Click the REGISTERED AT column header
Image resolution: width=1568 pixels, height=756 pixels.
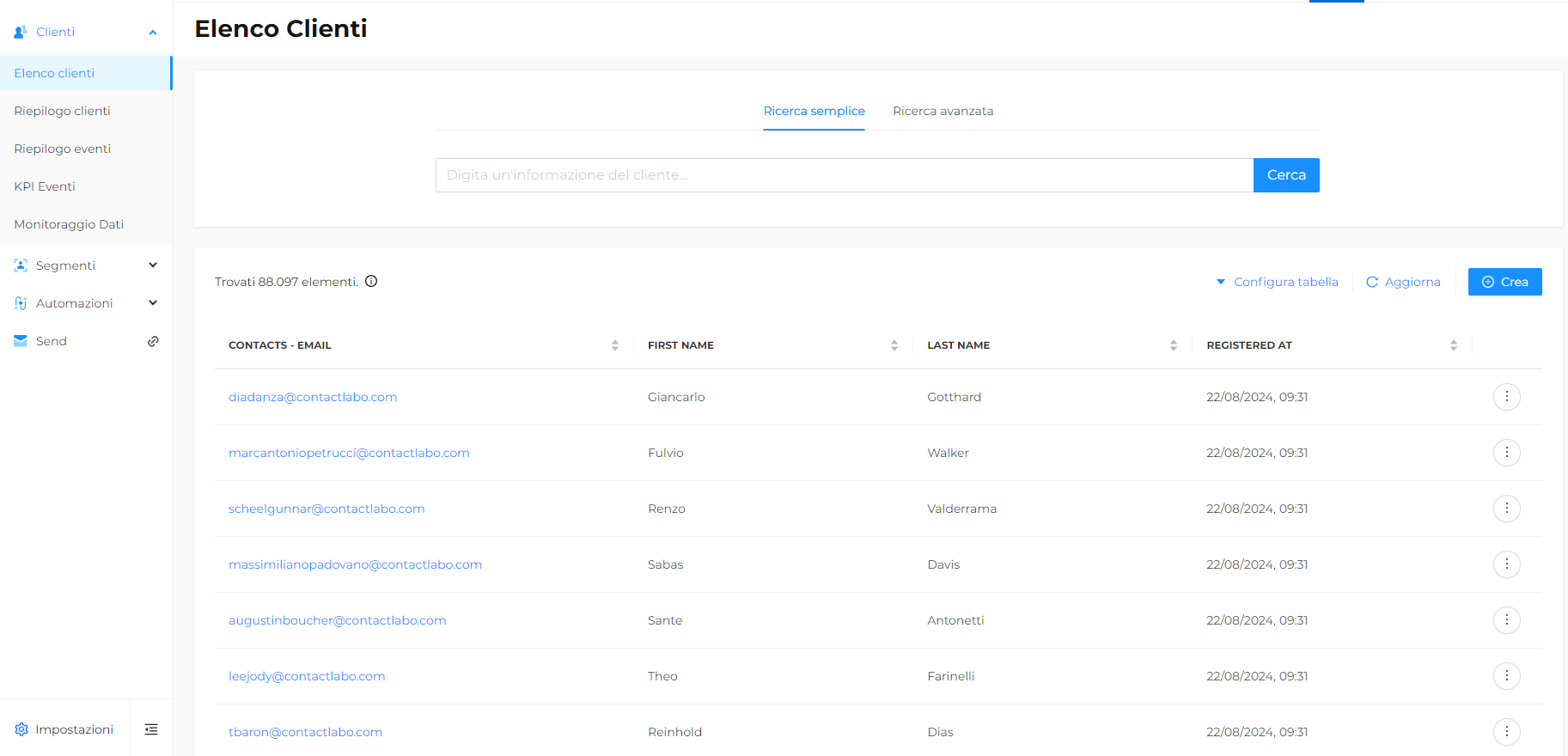coord(1249,345)
